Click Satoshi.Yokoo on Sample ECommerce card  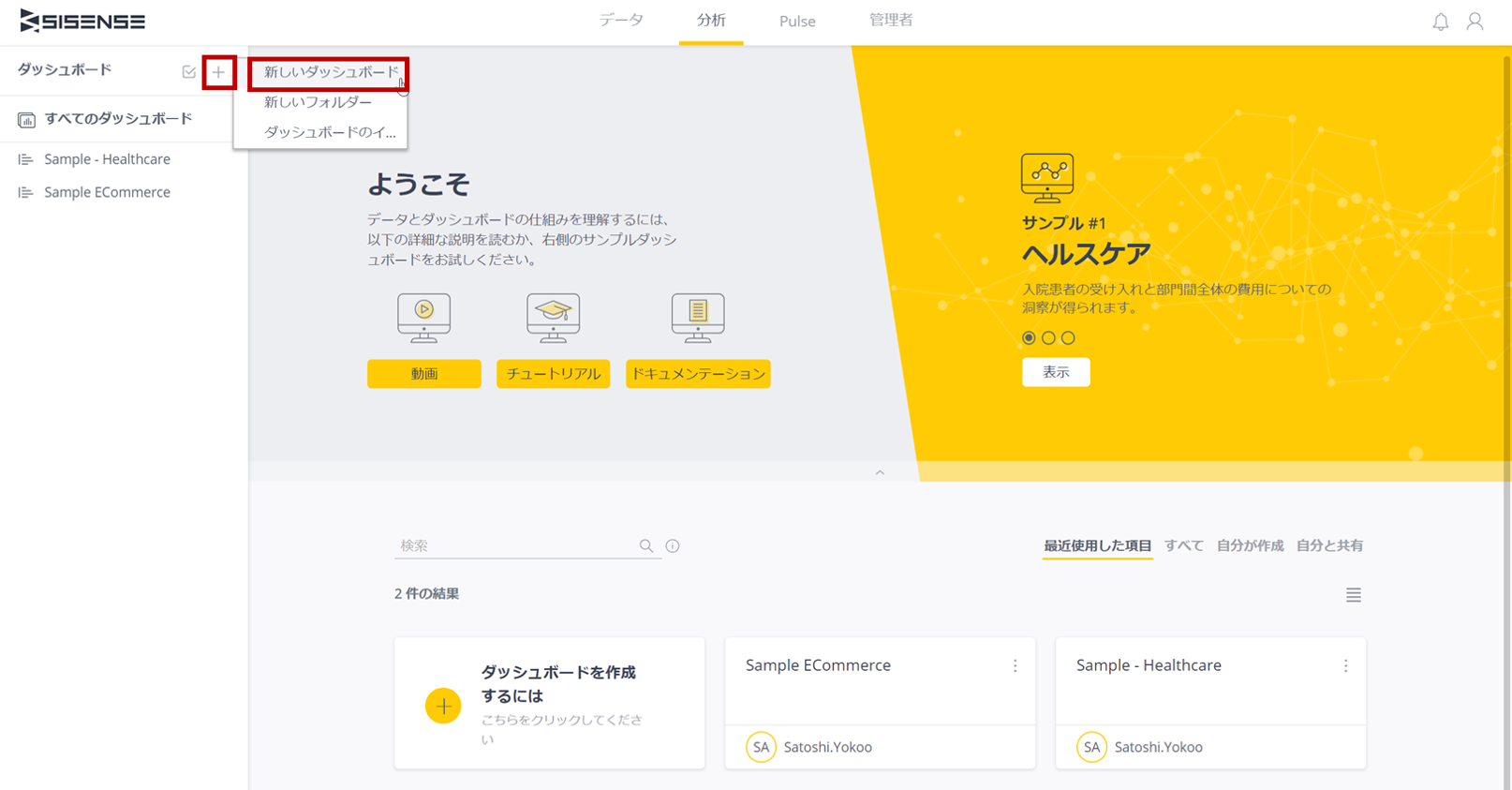pos(828,748)
